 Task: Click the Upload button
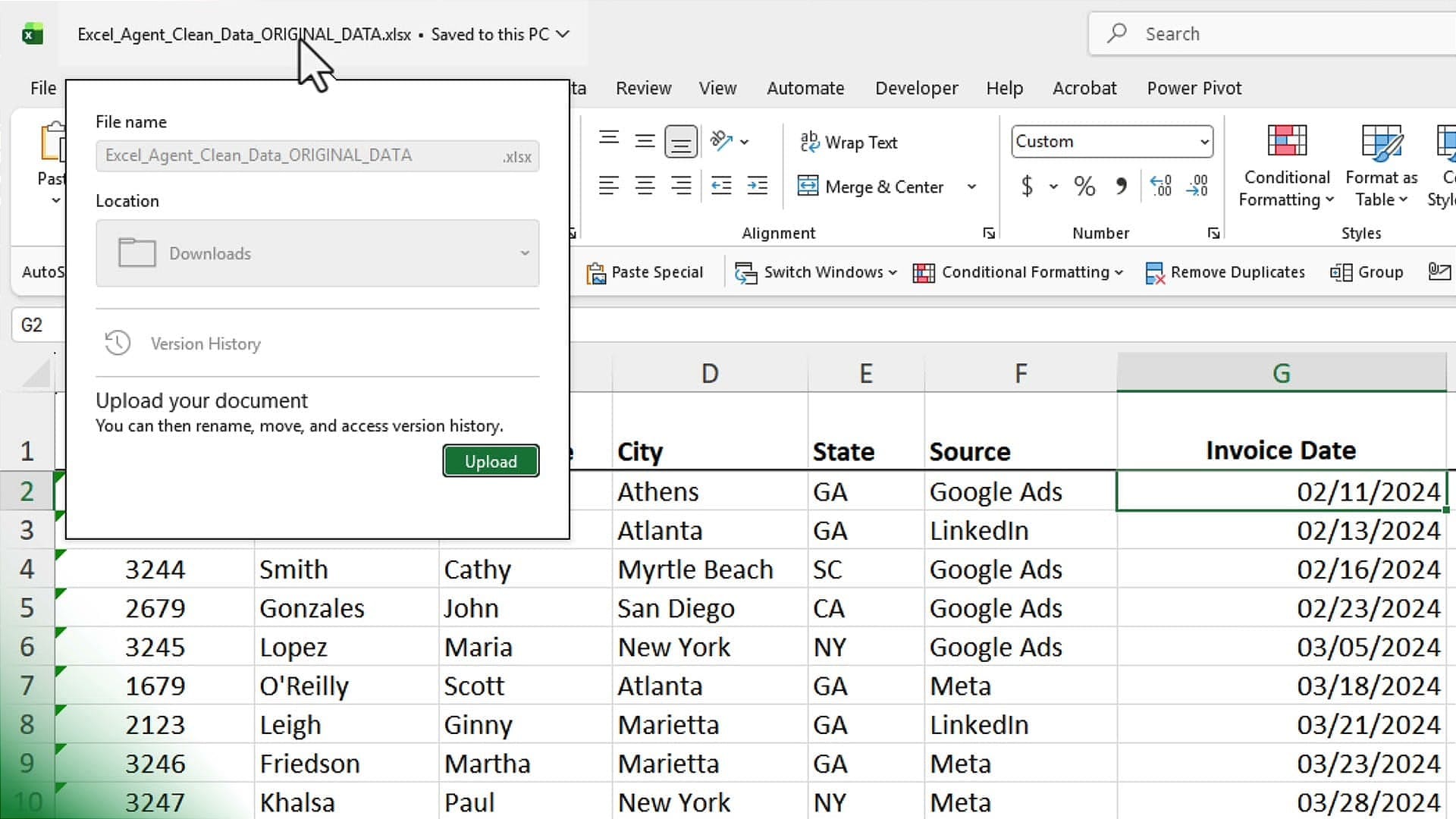tap(491, 460)
